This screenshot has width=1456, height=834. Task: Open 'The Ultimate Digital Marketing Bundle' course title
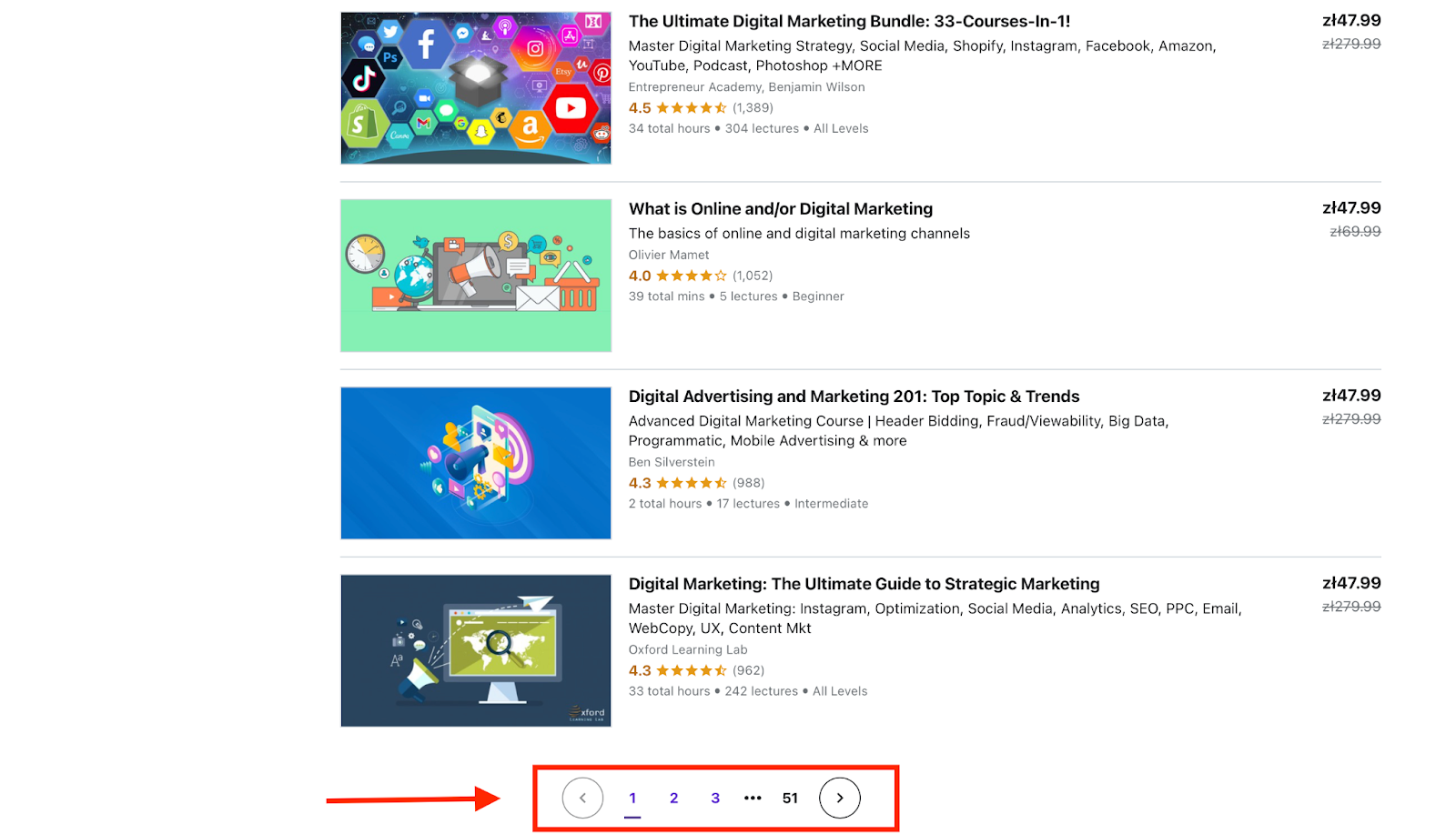(849, 21)
